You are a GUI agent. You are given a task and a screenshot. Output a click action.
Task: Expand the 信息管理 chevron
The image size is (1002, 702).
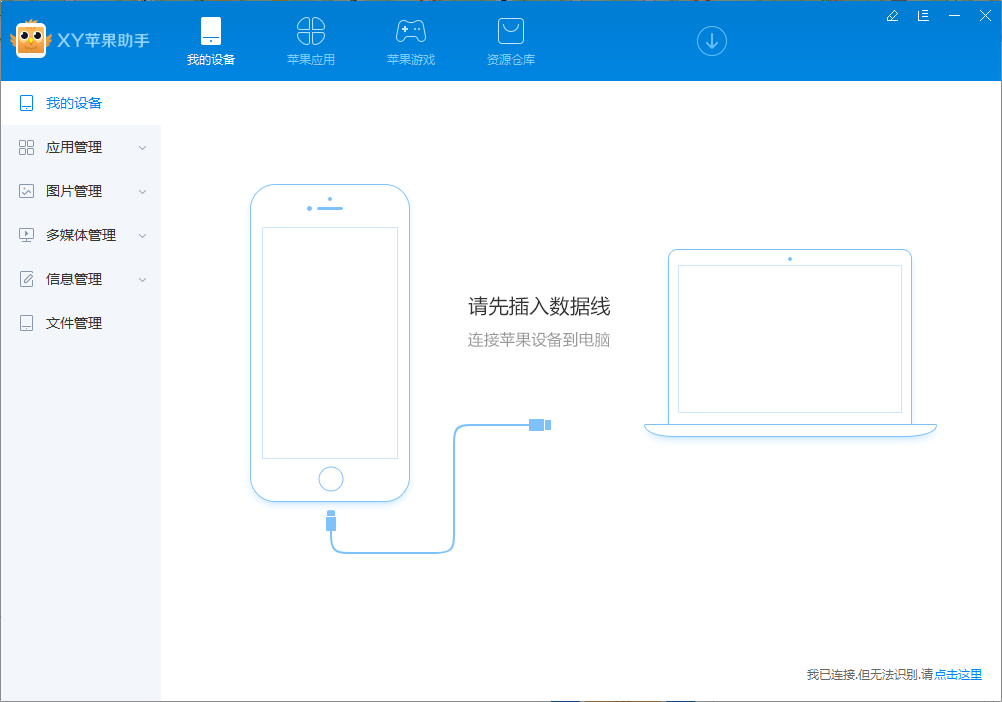coord(143,280)
